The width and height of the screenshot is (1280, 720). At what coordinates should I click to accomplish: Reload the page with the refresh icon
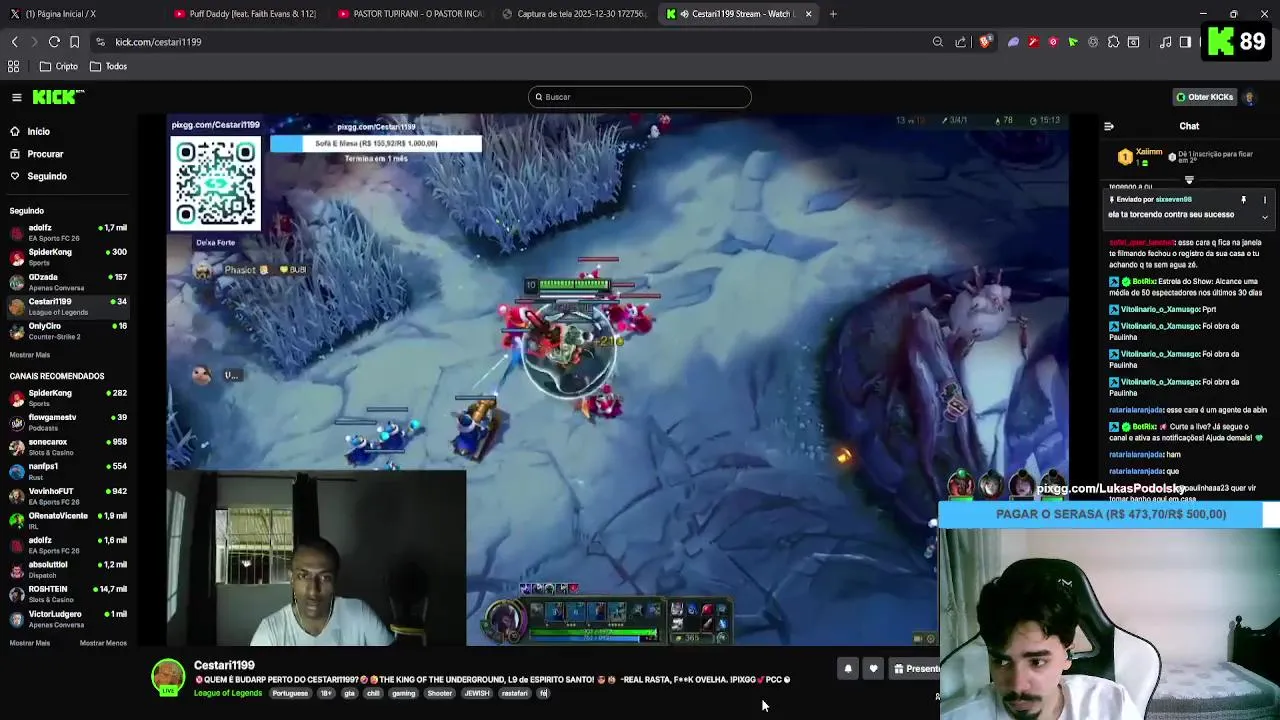(54, 42)
